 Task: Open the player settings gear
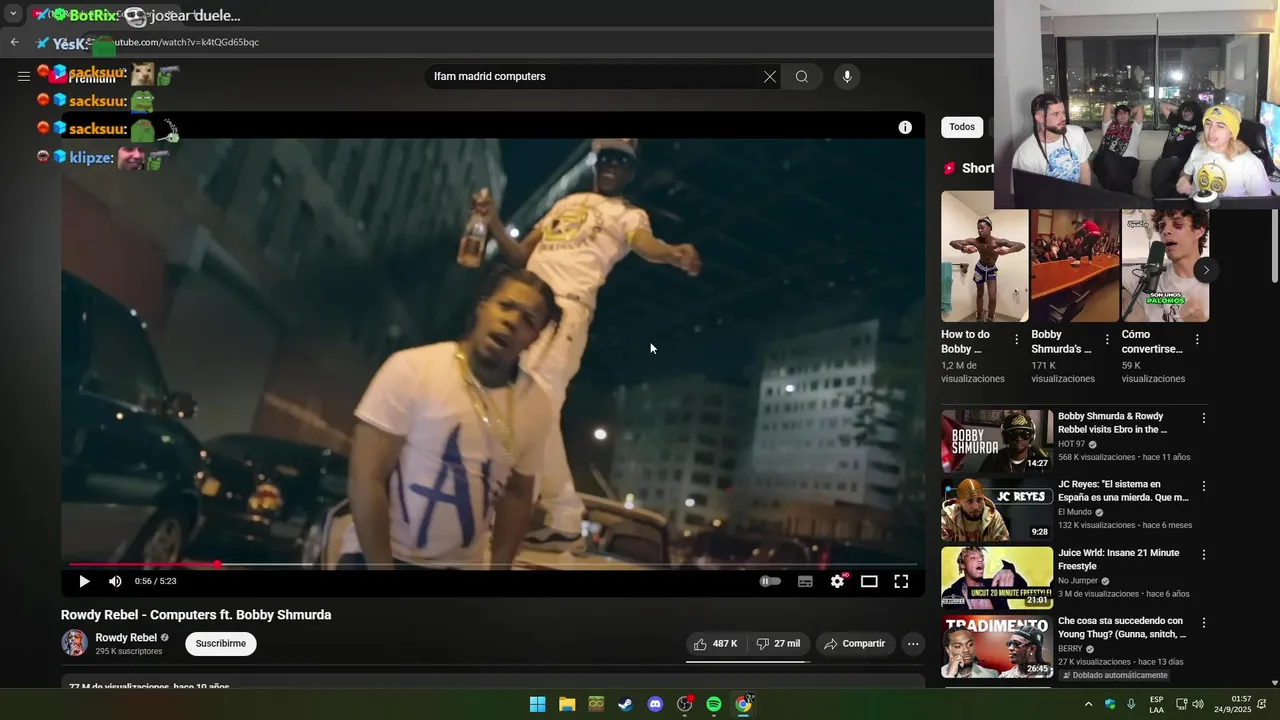pos(837,581)
